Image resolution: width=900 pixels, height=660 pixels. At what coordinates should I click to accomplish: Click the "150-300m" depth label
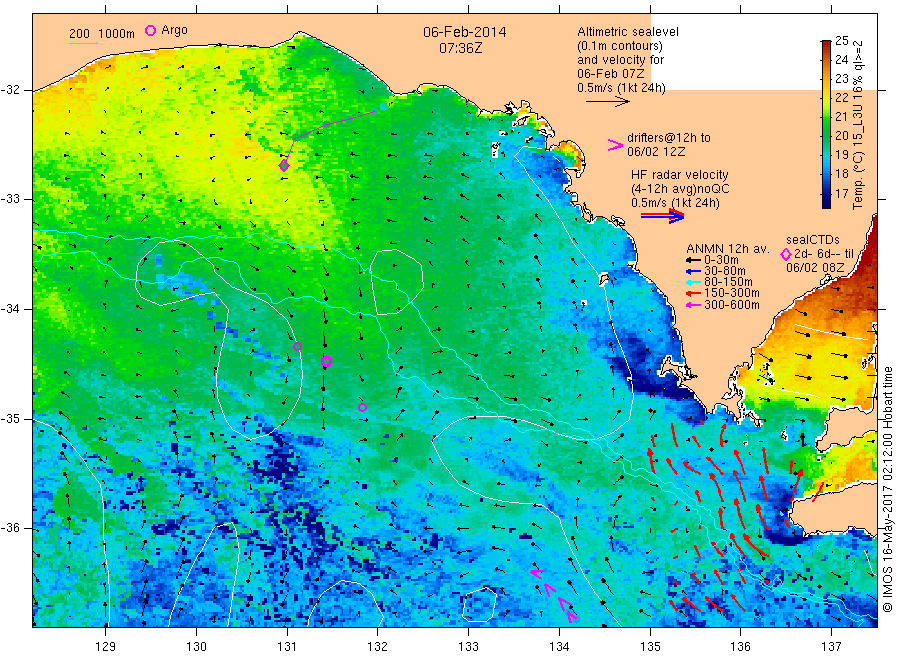(732, 293)
